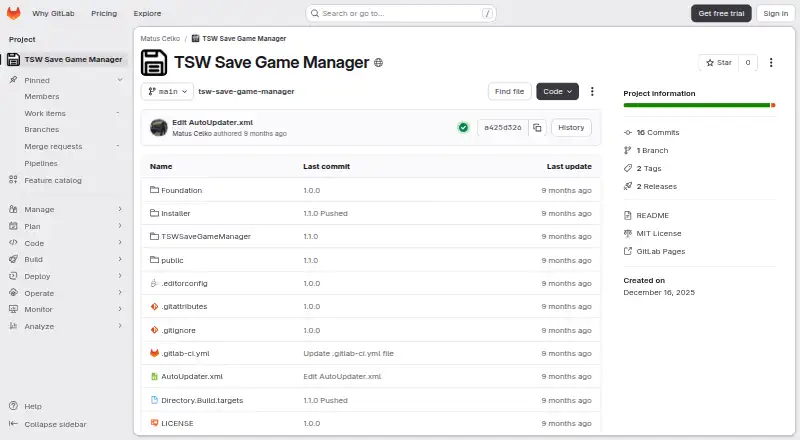Click the Find file button
Screen dimensions: 800x440
509,91
